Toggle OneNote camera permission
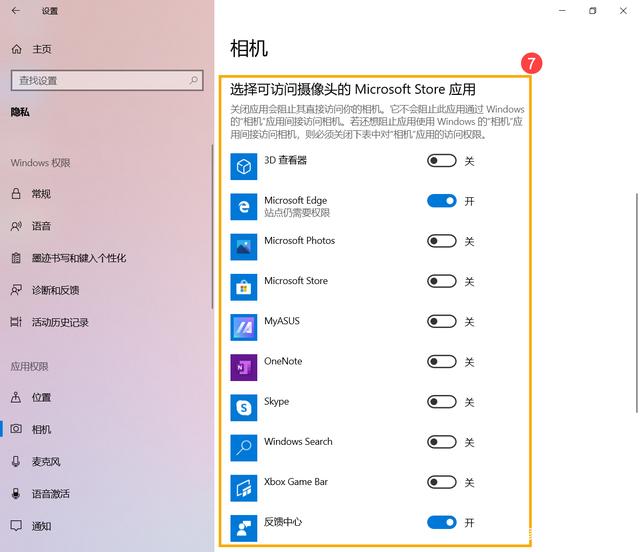Viewport: 640px width, 552px height. pos(442,361)
